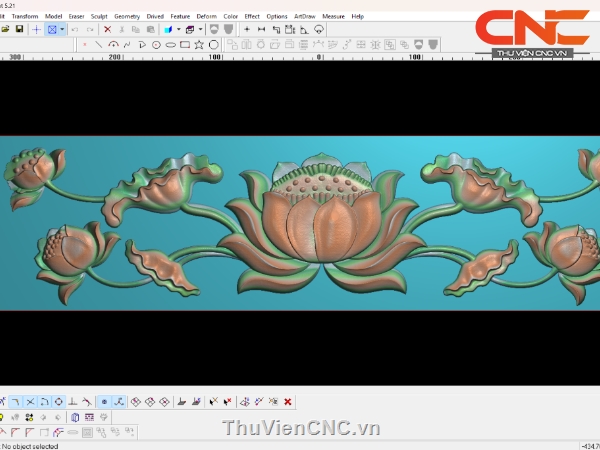Expand dropdown beside the 3D box view icon
Image resolution: width=600 pixels, height=450 pixels.
coord(201,30)
